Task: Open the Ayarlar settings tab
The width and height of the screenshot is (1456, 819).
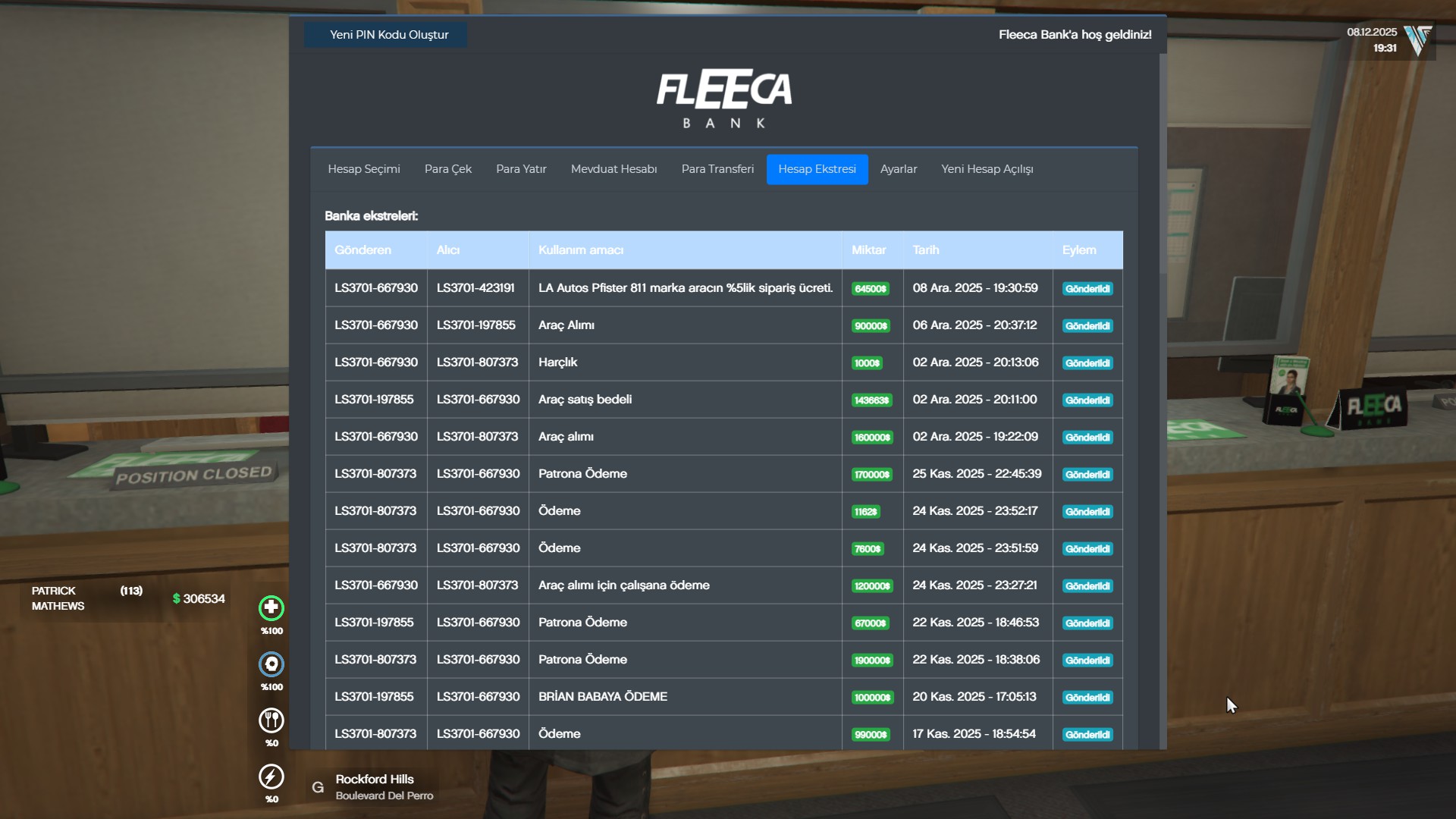Action: pos(899,169)
